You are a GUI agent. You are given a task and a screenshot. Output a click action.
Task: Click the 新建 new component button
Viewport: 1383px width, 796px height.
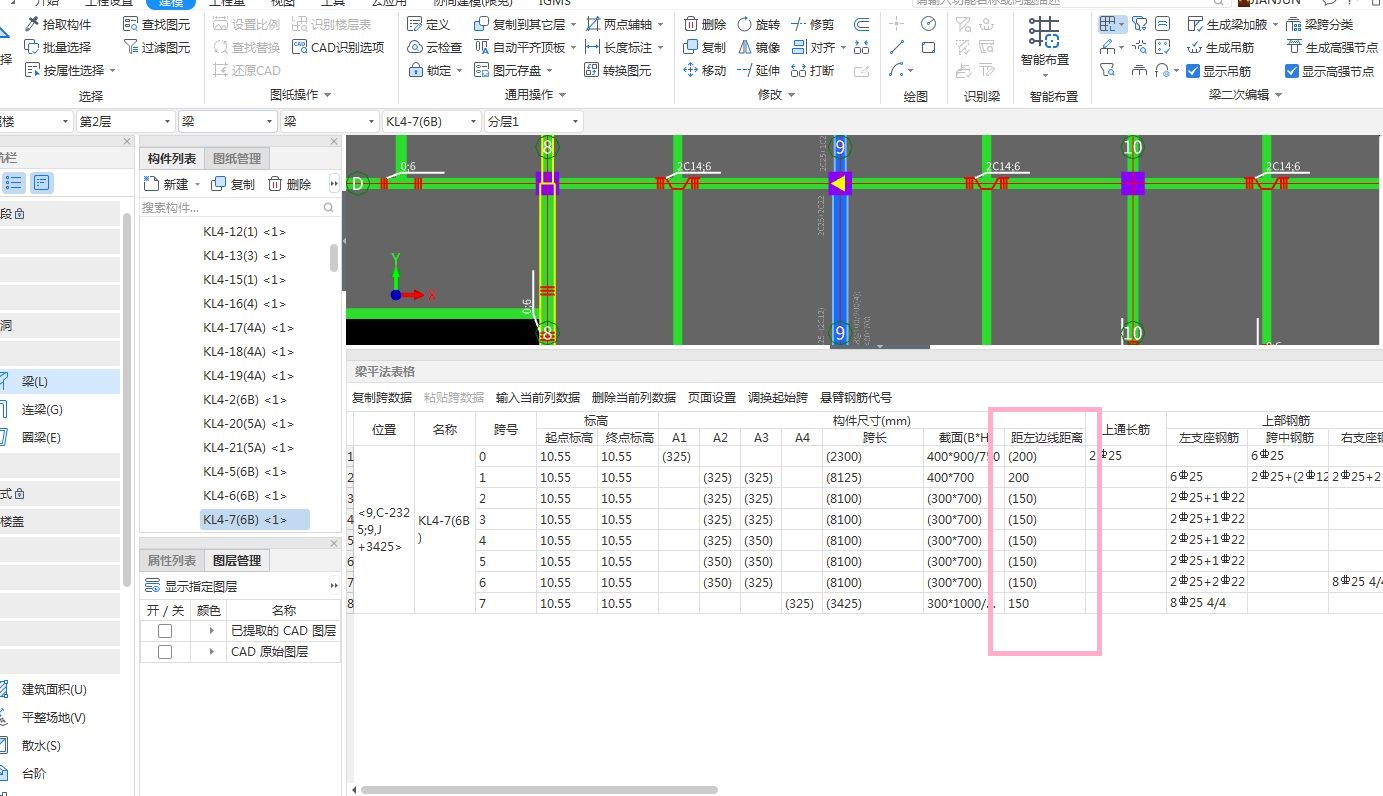[166, 184]
